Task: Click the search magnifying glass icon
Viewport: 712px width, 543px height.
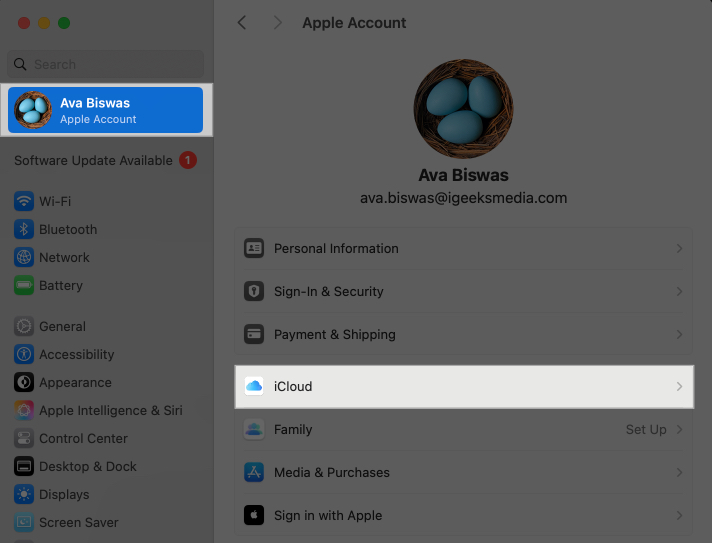Action: (x=20, y=64)
